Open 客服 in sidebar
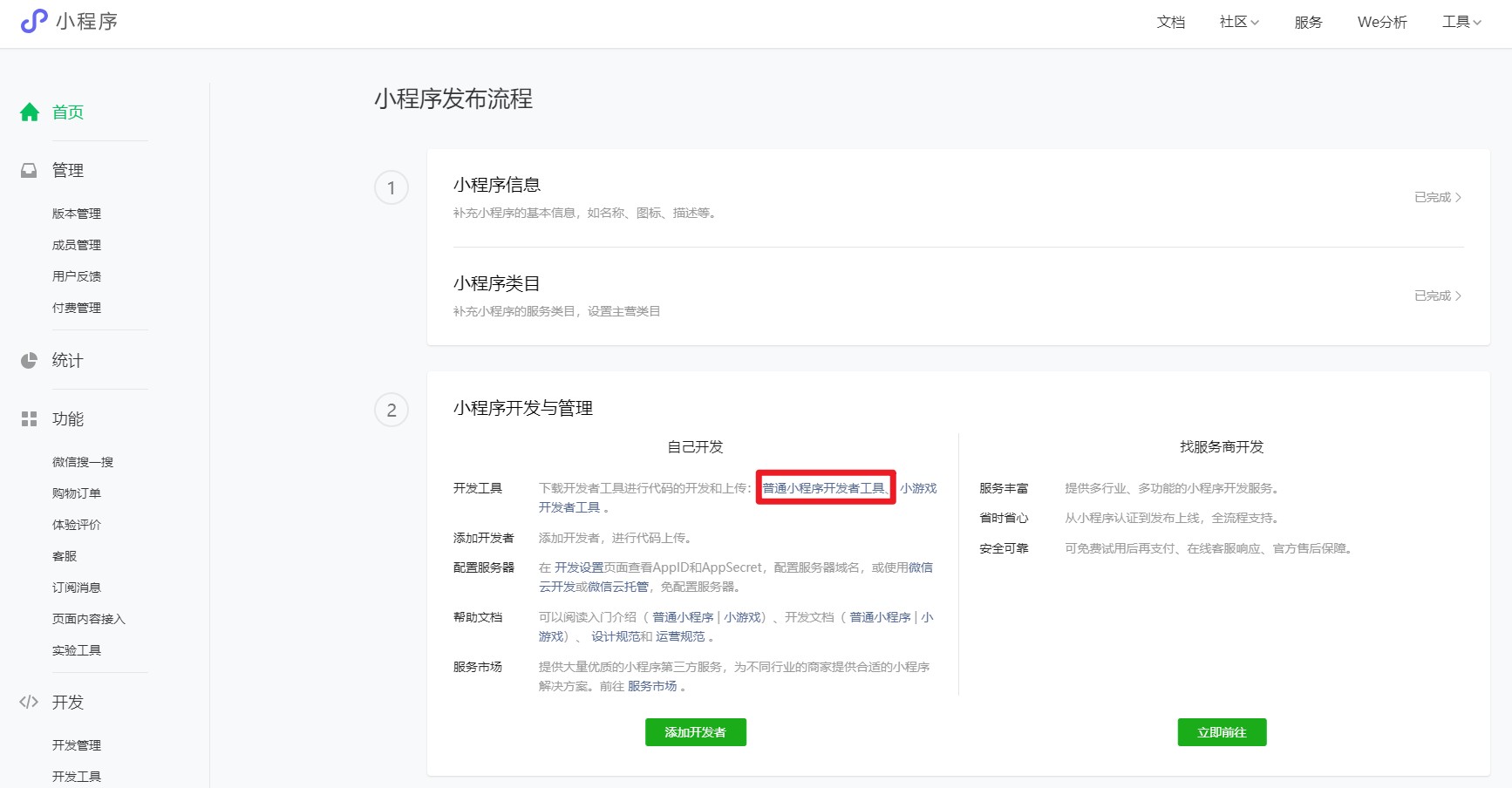The image size is (1512, 788). pos(65,556)
